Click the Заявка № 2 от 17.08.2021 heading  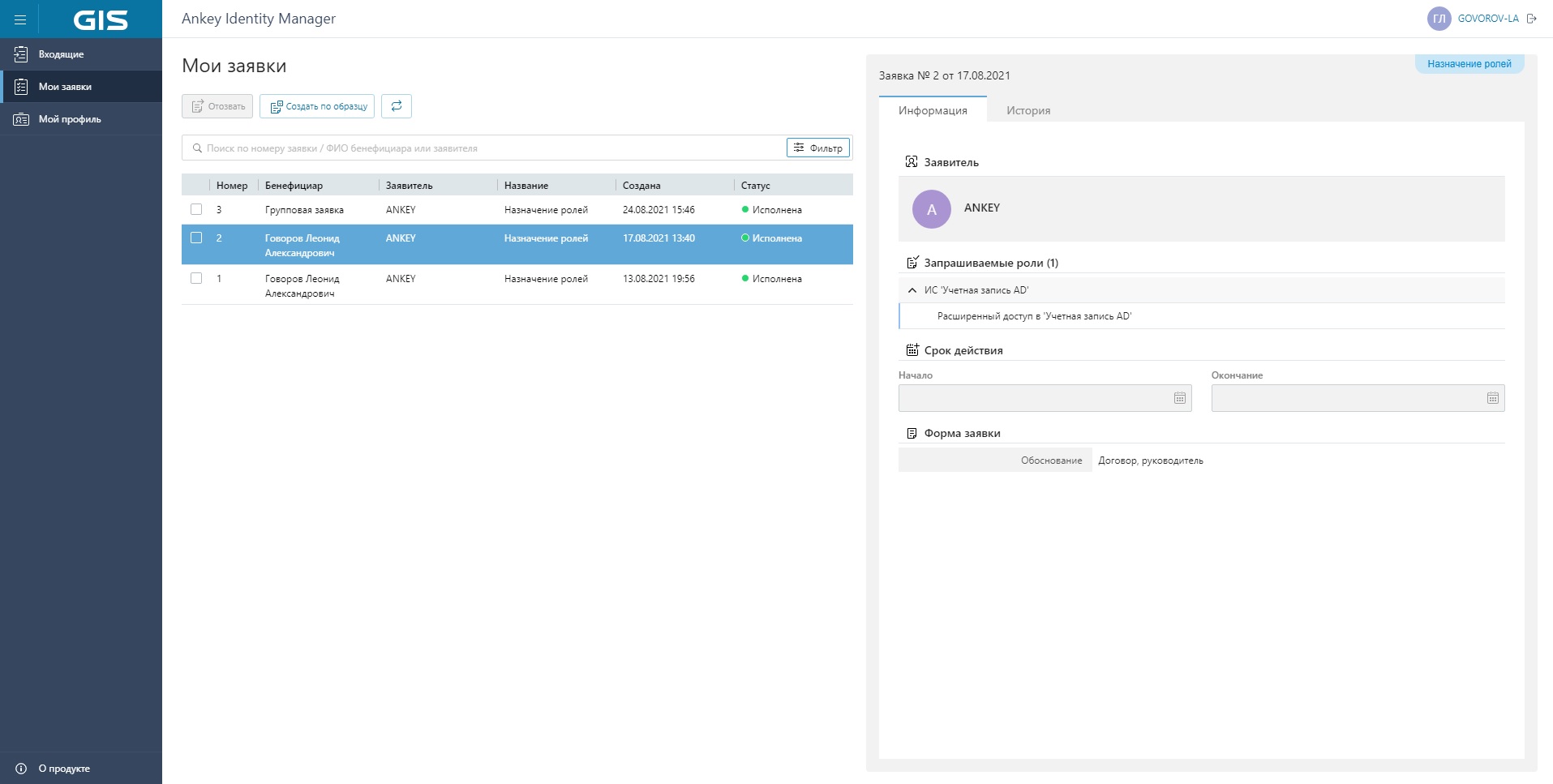click(x=945, y=75)
